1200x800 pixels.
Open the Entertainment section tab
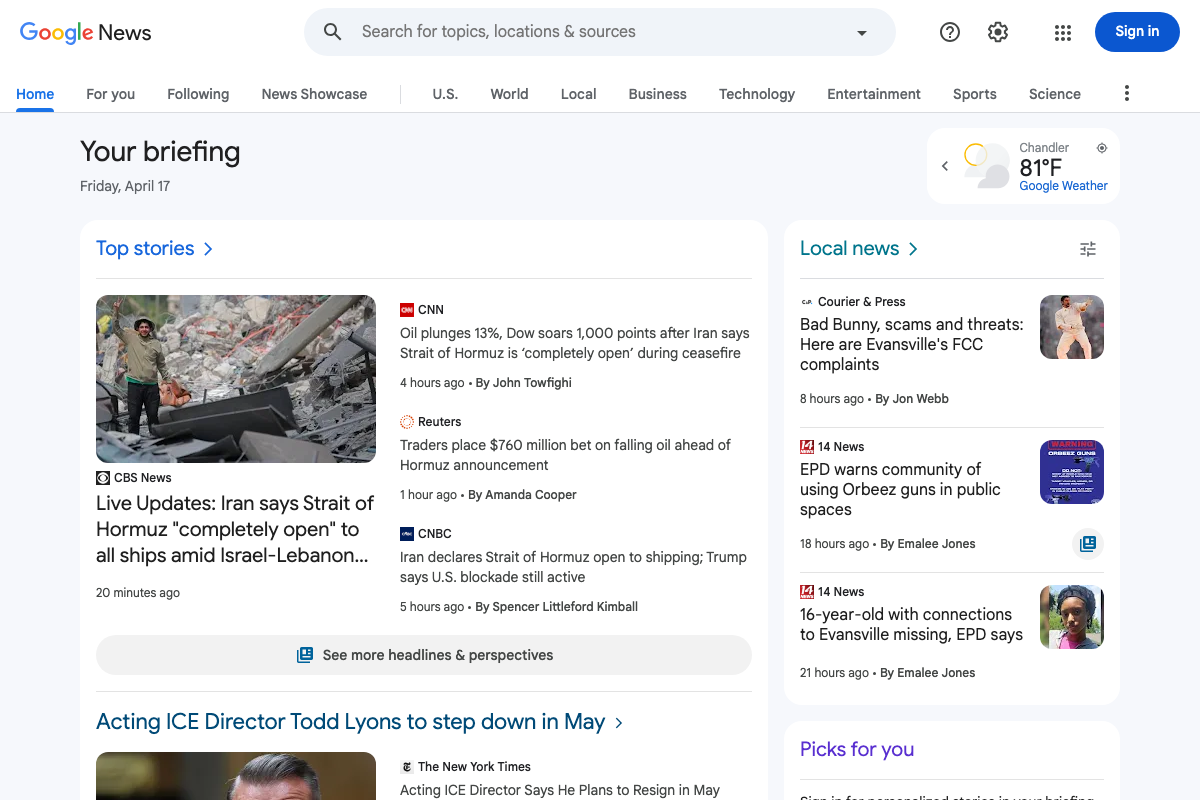(x=874, y=94)
